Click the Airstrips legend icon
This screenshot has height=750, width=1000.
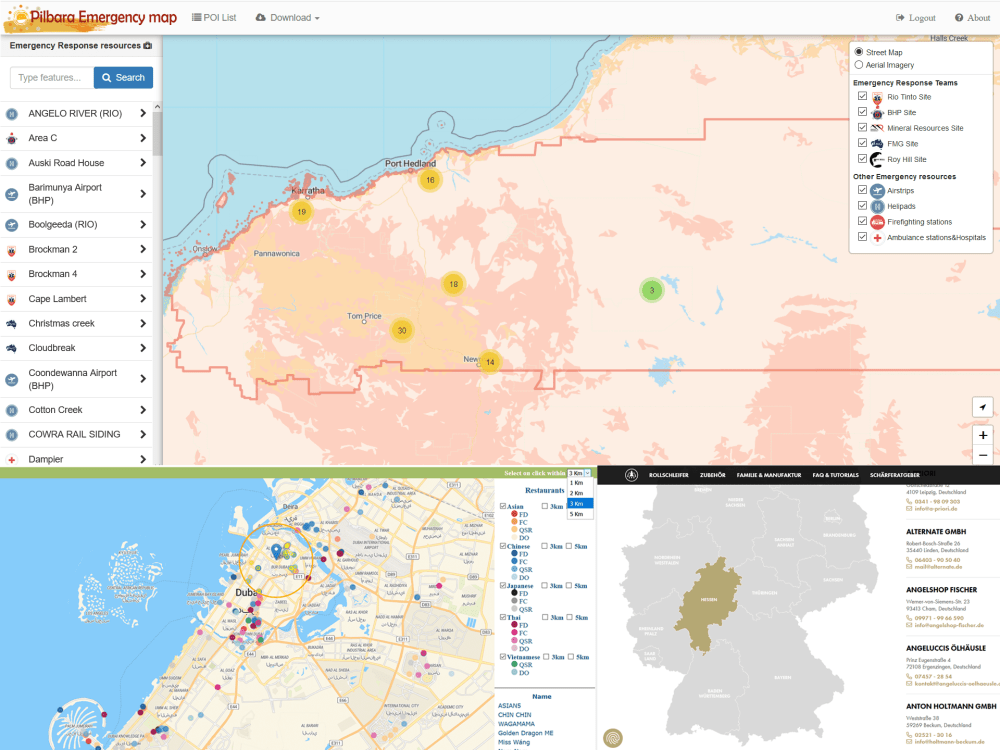click(x=877, y=190)
